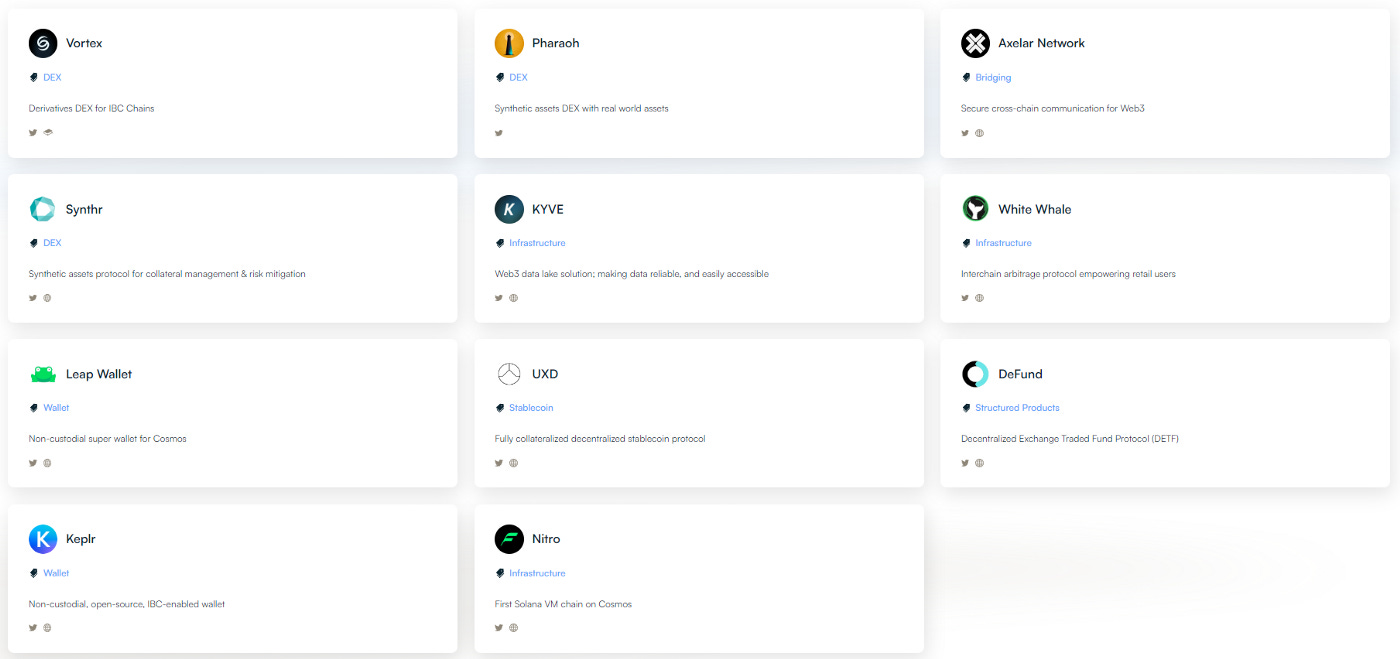The height and width of the screenshot is (659, 1400).
Task: Click the Vortex project logo
Action: [42, 42]
